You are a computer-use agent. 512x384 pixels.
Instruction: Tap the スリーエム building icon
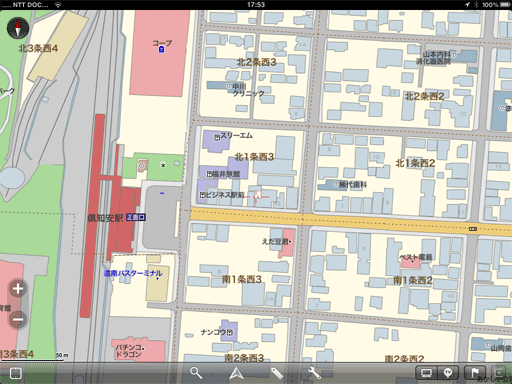pos(217,137)
